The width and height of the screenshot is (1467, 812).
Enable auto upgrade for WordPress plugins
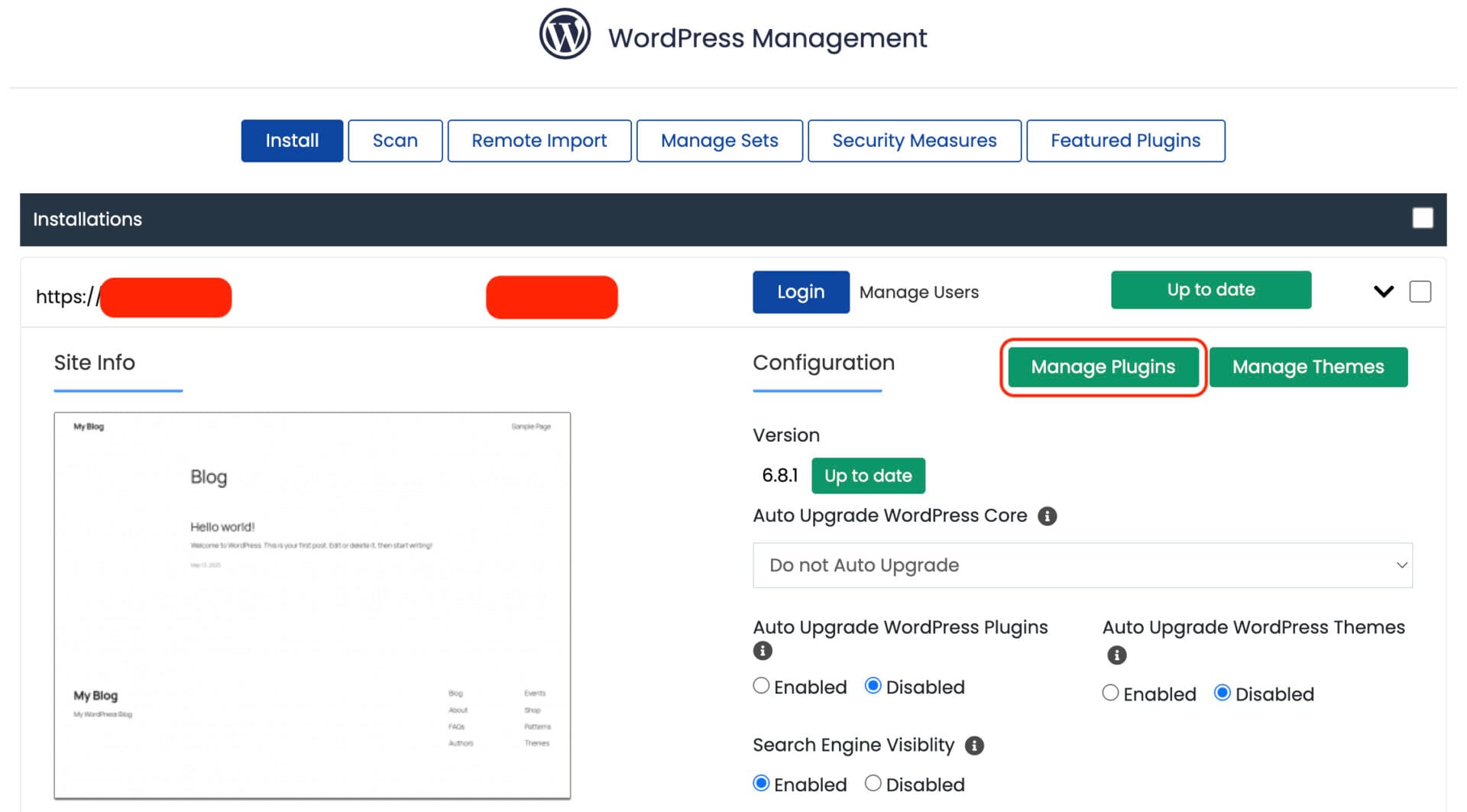(761, 686)
